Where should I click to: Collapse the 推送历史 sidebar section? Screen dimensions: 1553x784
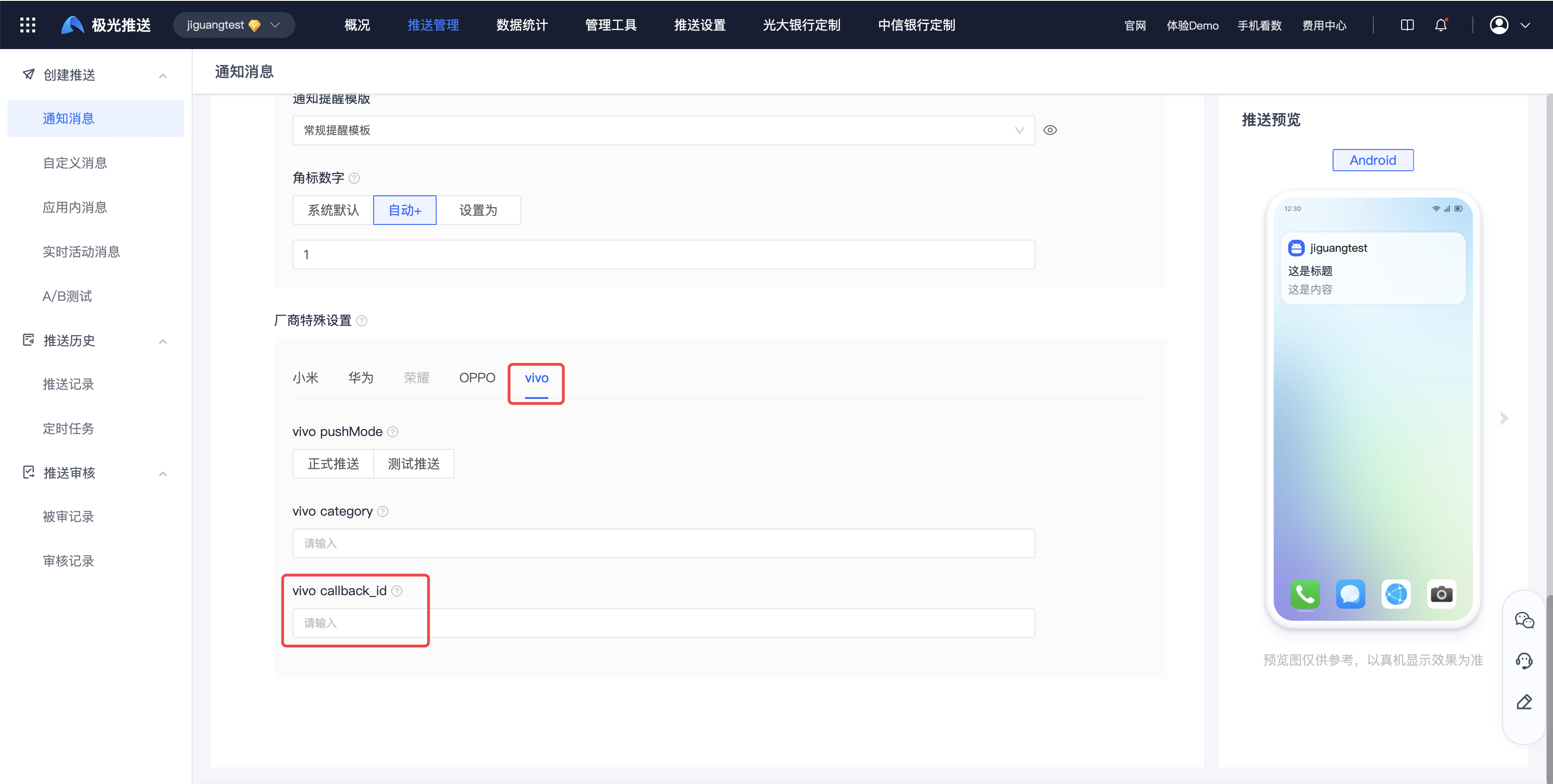click(163, 341)
